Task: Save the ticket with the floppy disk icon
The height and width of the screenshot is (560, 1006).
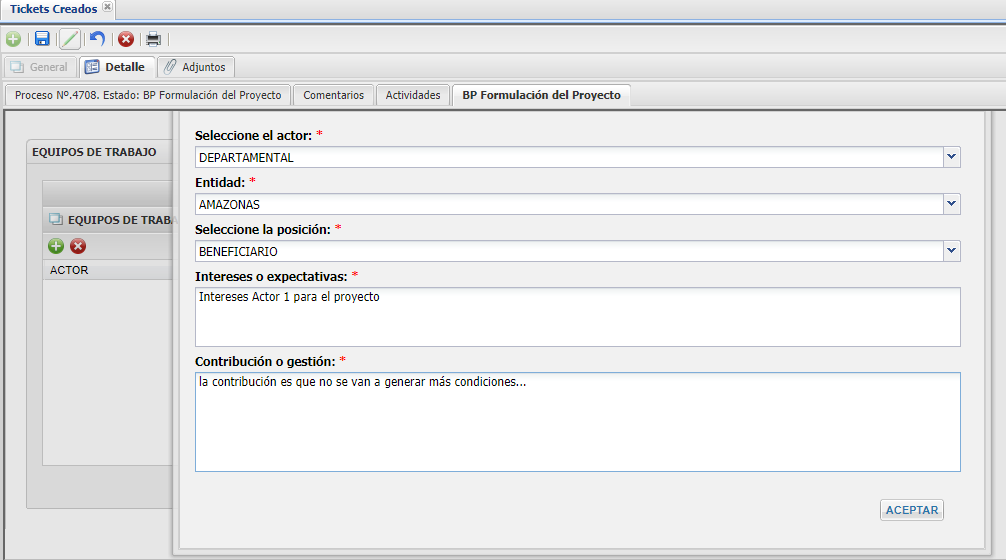Action: tap(42, 39)
